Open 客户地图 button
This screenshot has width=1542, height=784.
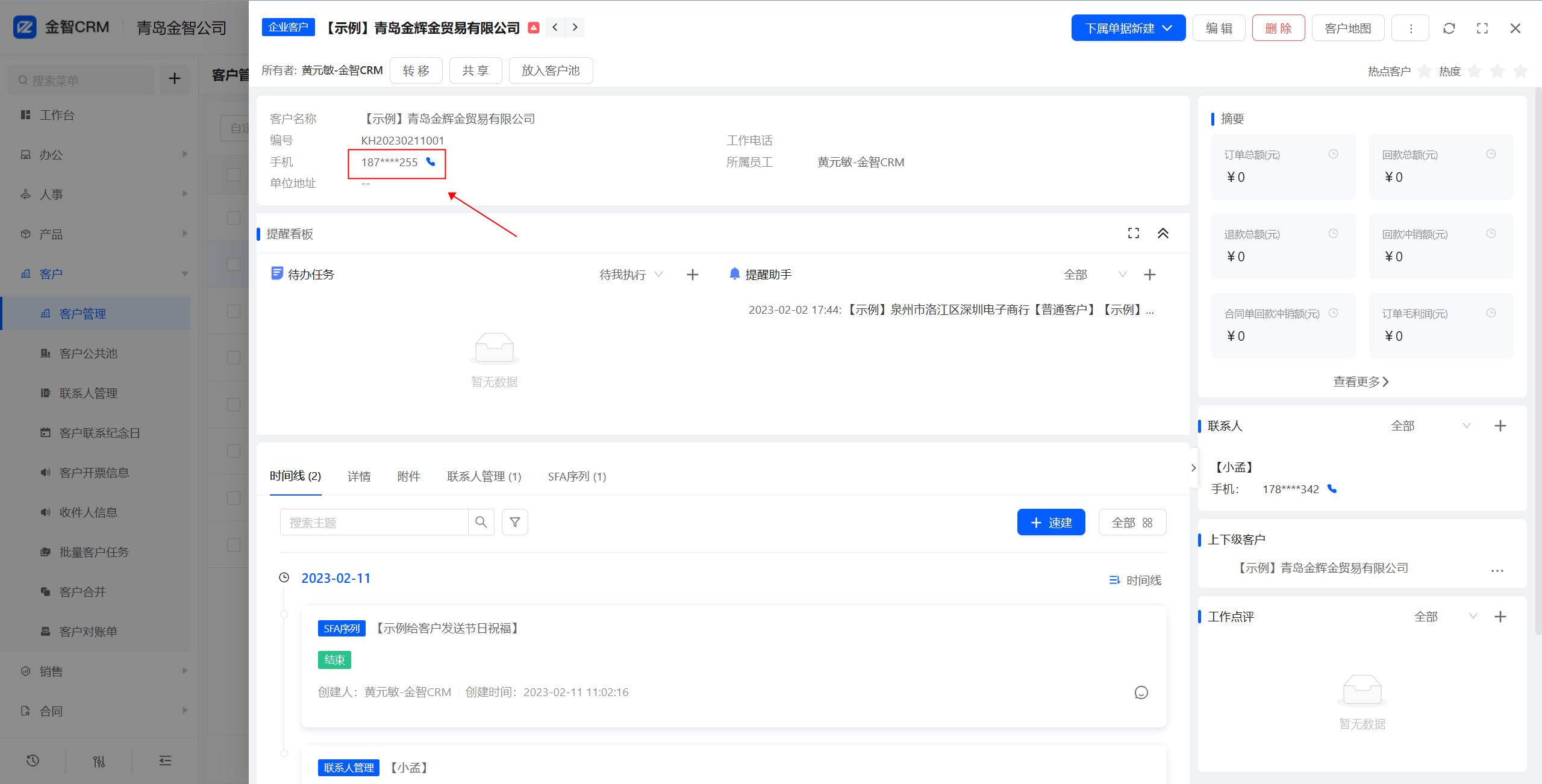point(1348,28)
